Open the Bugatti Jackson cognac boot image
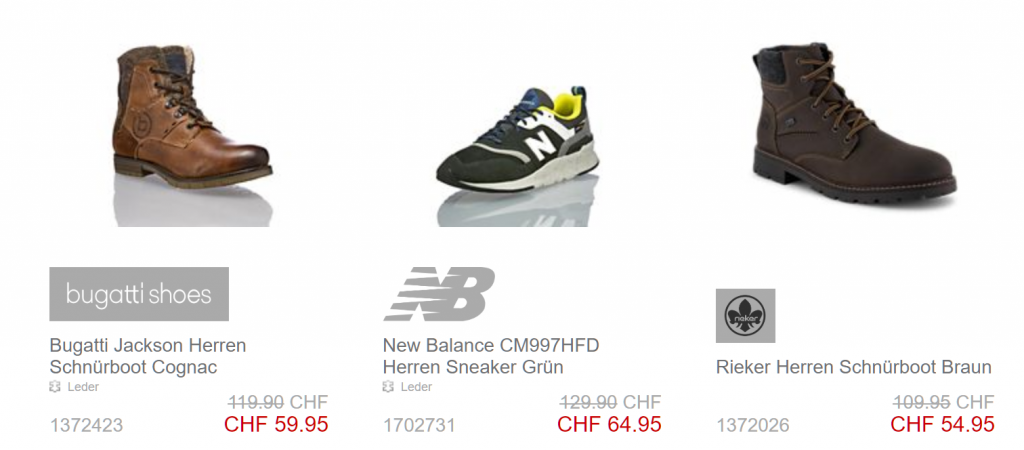This screenshot has height=450, width=1024. click(194, 136)
